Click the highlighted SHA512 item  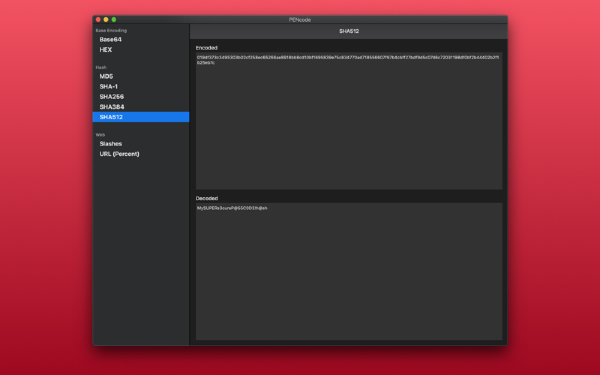(x=141, y=117)
